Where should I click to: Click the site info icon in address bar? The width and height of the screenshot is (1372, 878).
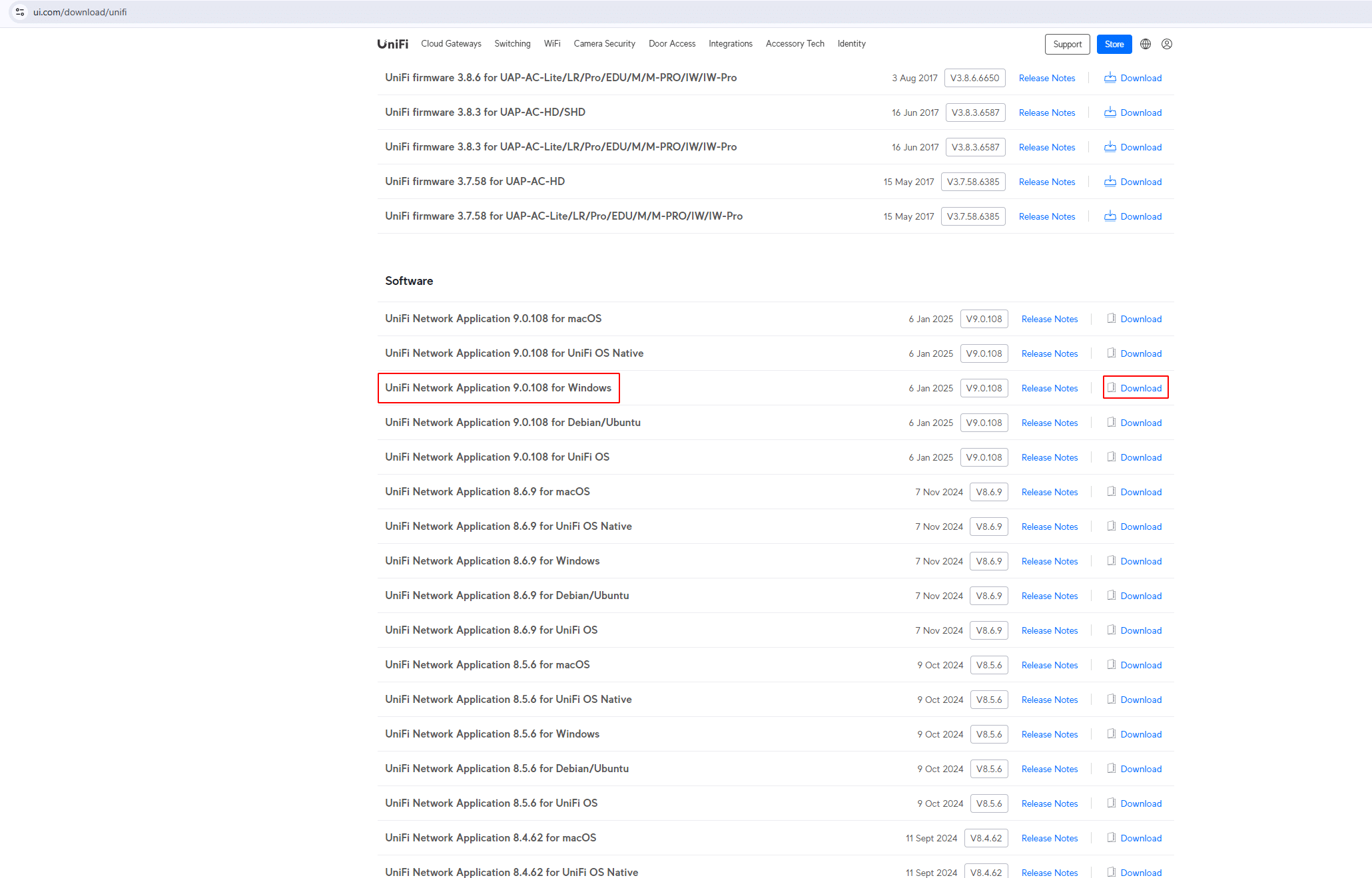coord(20,12)
